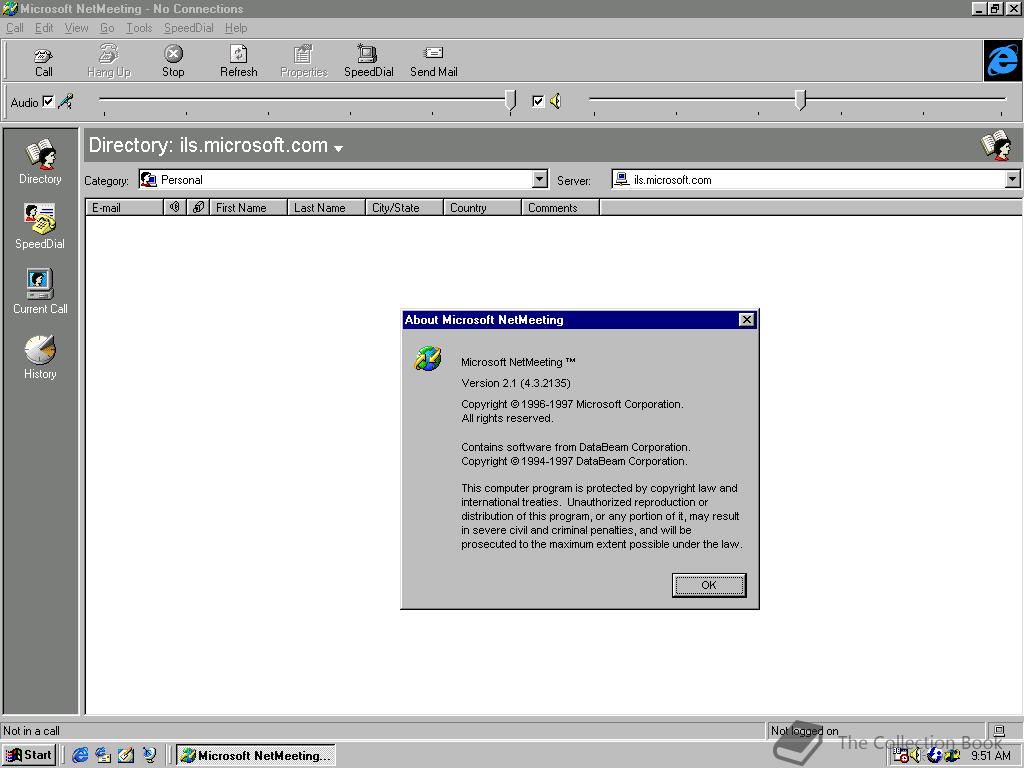Open the SpeedDial menu

[188, 28]
